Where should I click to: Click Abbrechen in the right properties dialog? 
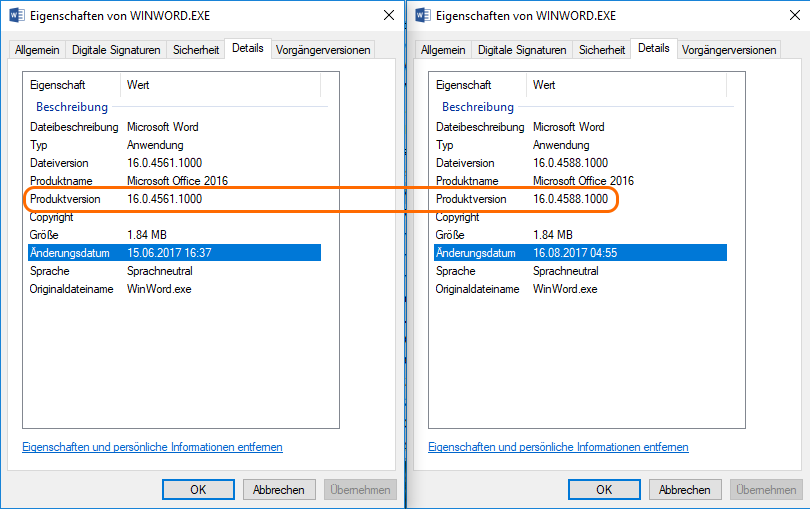coord(685,490)
